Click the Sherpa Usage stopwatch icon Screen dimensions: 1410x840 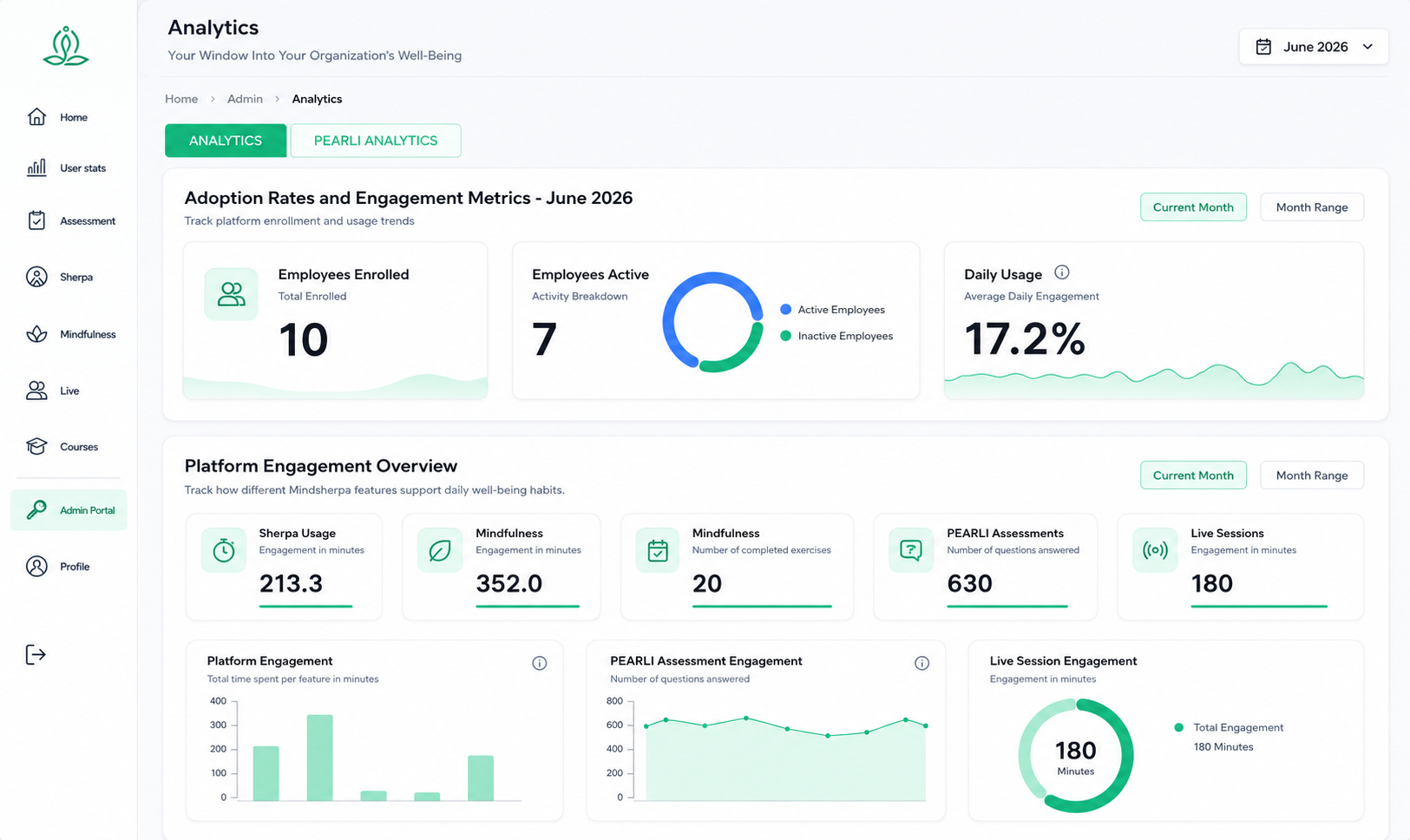pos(224,550)
